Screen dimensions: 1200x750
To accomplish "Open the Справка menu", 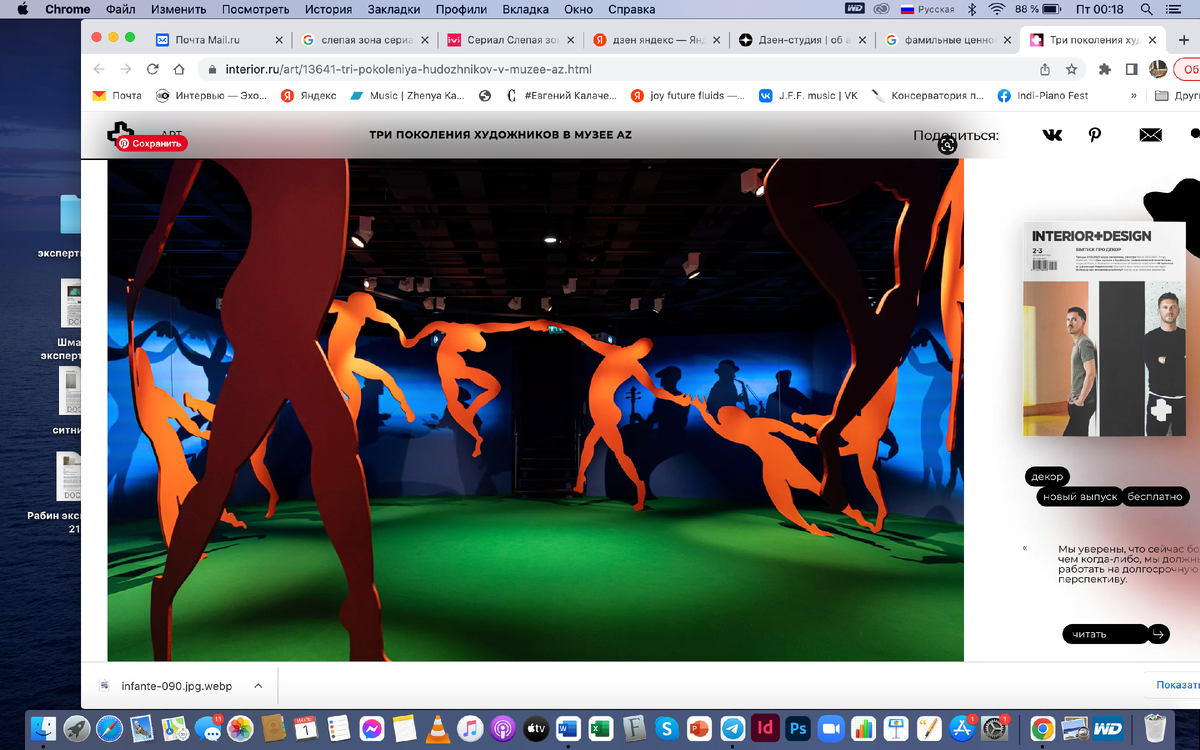I will point(630,9).
